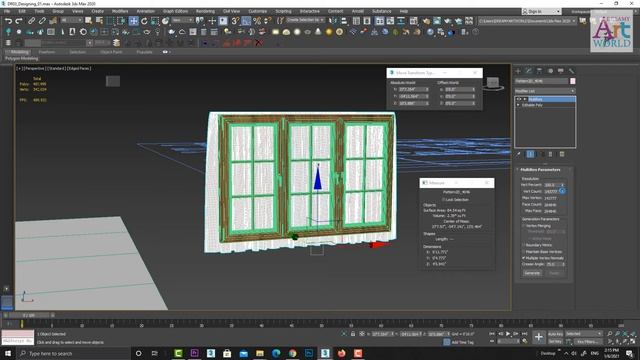Click the time slider frame handle
The width and height of the screenshot is (640, 360).
click(x=29, y=315)
